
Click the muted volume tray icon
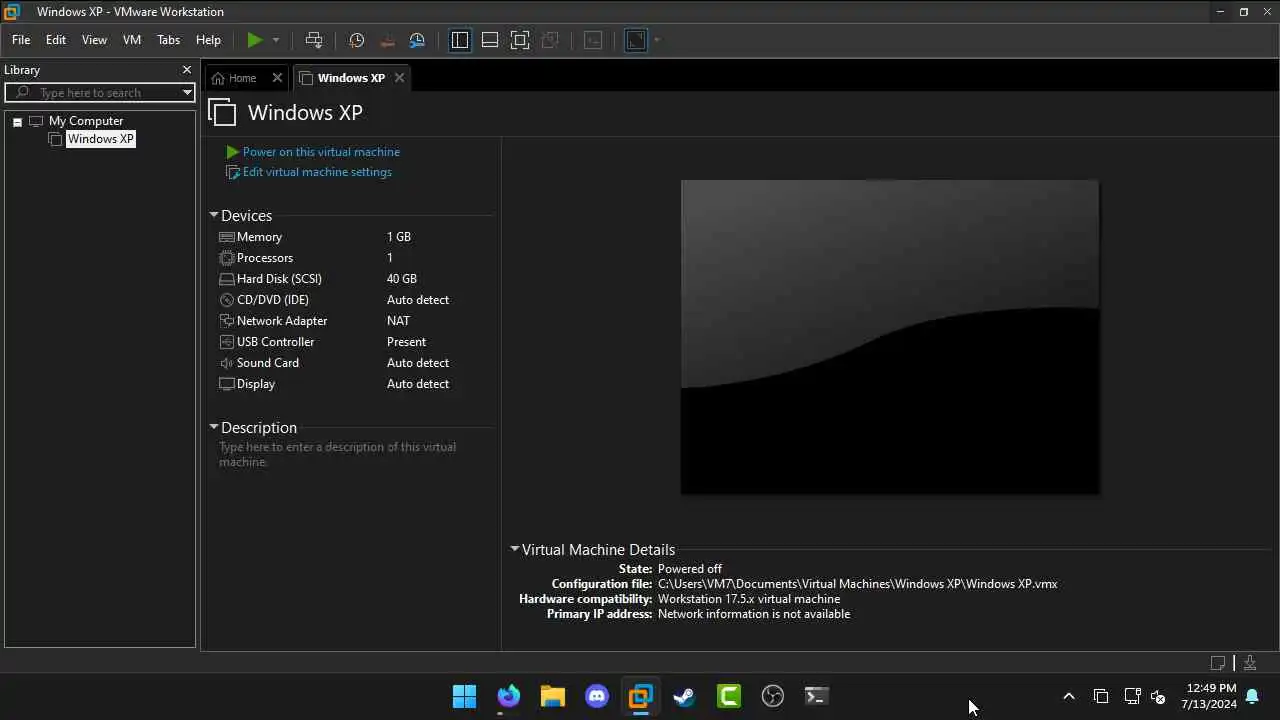1158,696
